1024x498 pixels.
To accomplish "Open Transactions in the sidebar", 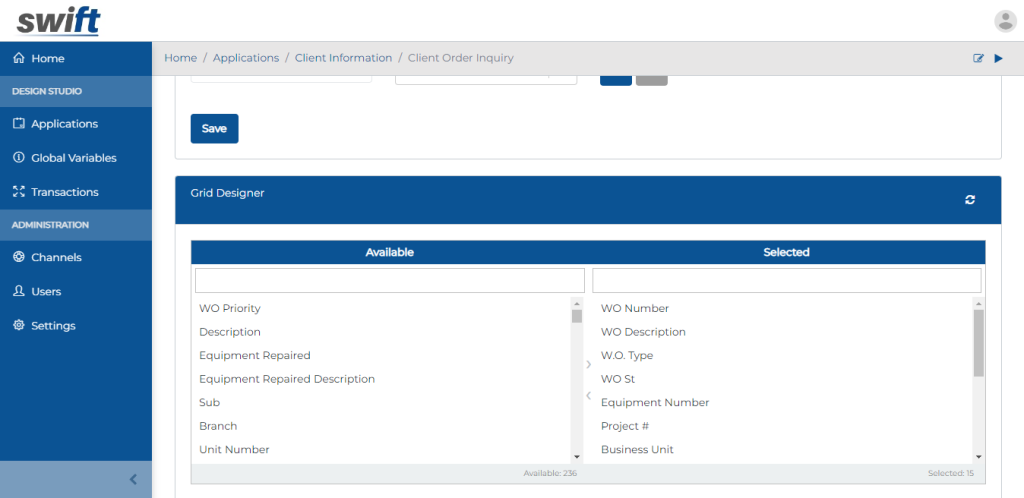I will [64, 192].
